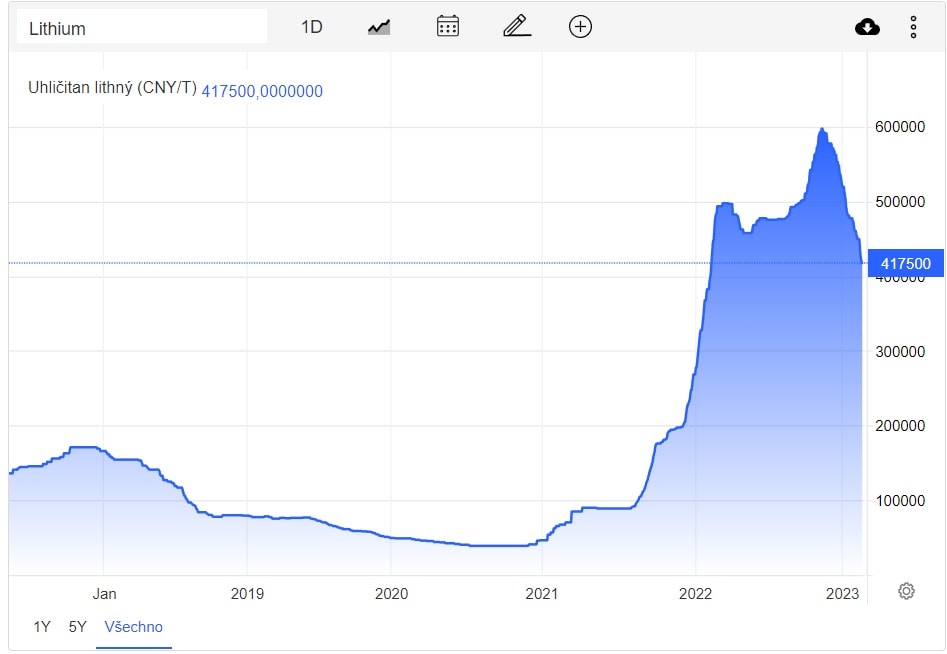Click the 2023 label on time axis
Viewport: 947px width, 654px height.
[x=842, y=593]
